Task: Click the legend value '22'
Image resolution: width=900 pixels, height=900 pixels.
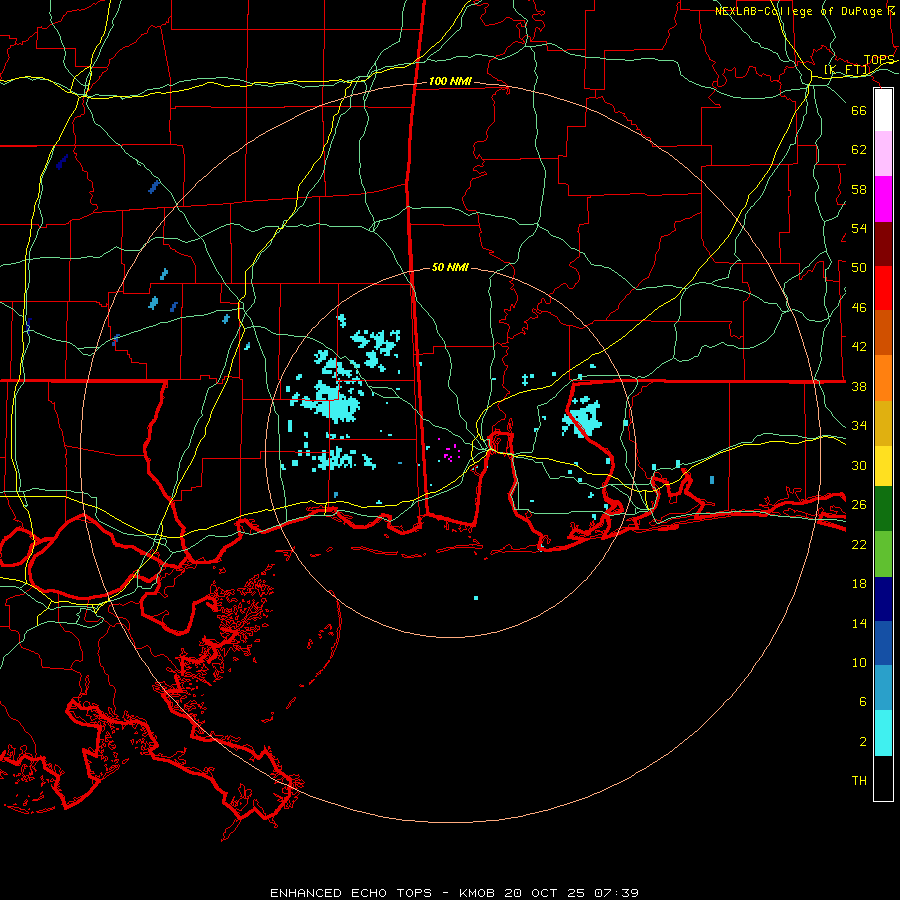Action: 859,544
